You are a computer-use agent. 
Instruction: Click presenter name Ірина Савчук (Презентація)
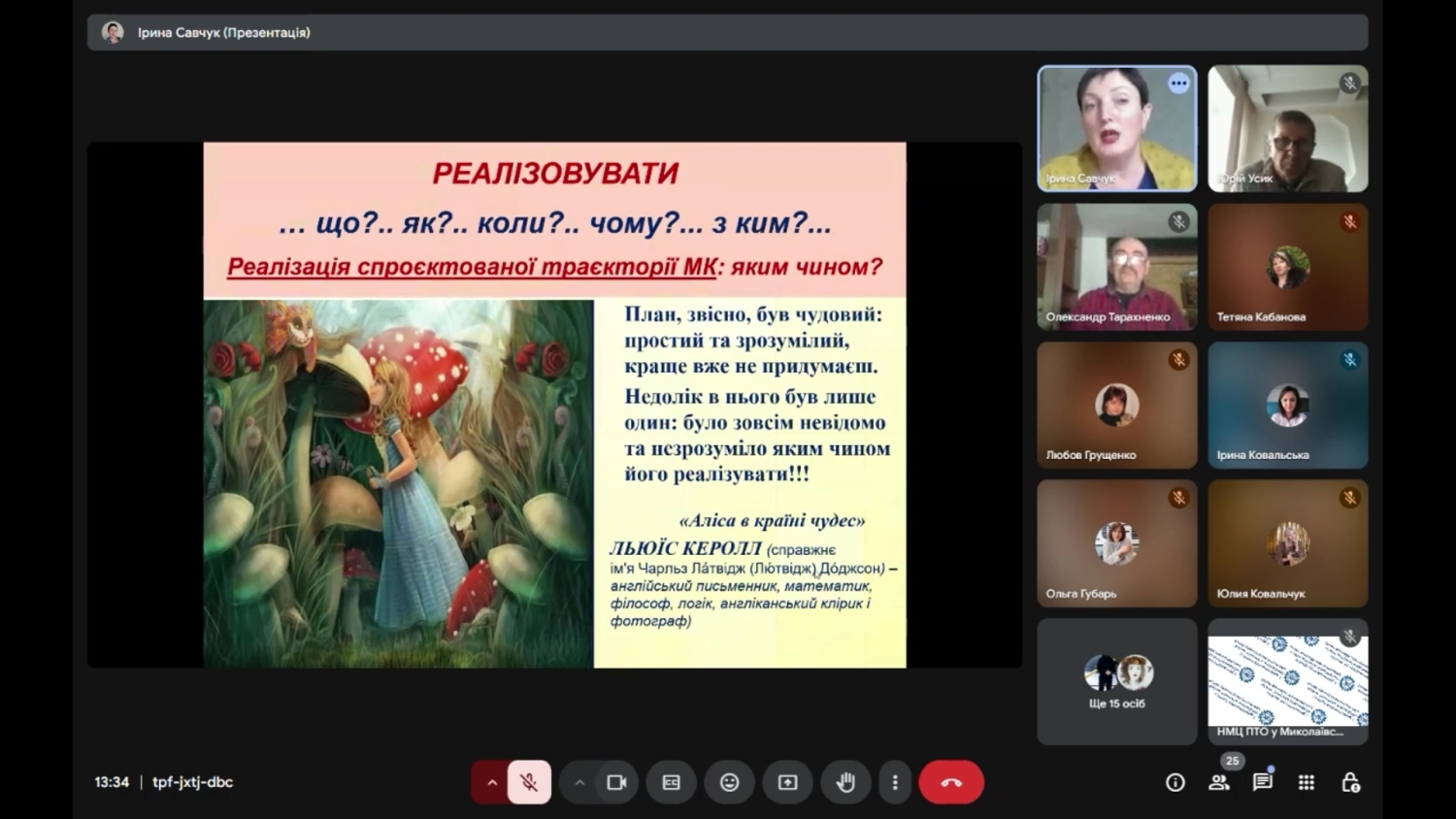224,32
